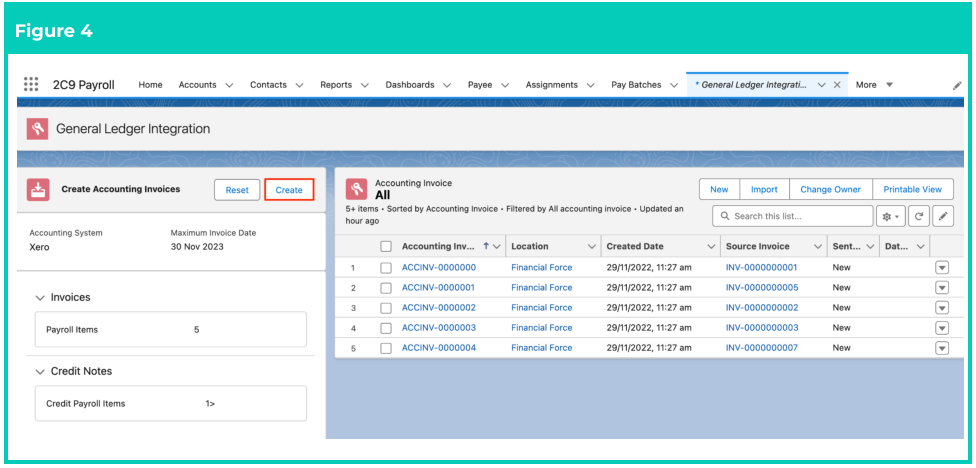
Task: Click the New button
Action: point(719,189)
